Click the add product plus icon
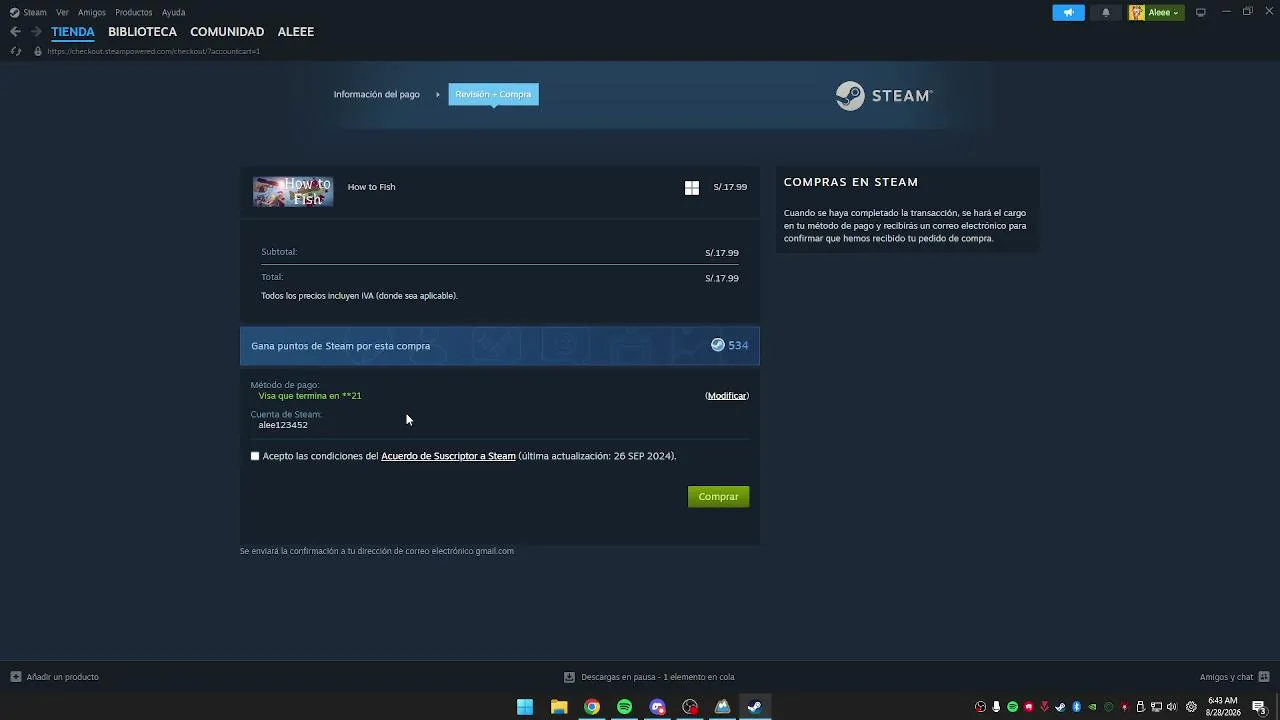Screen dimensions: 1280x720 point(15,677)
